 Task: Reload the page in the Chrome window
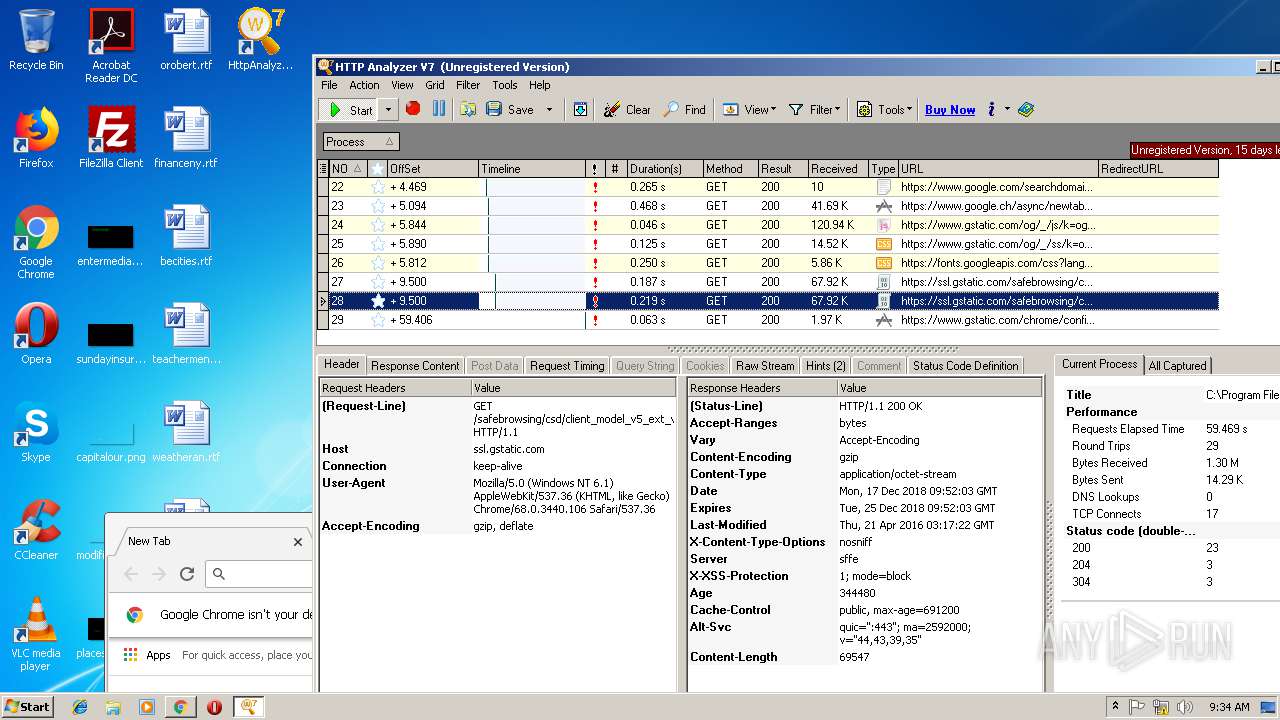pyautogui.click(x=186, y=574)
